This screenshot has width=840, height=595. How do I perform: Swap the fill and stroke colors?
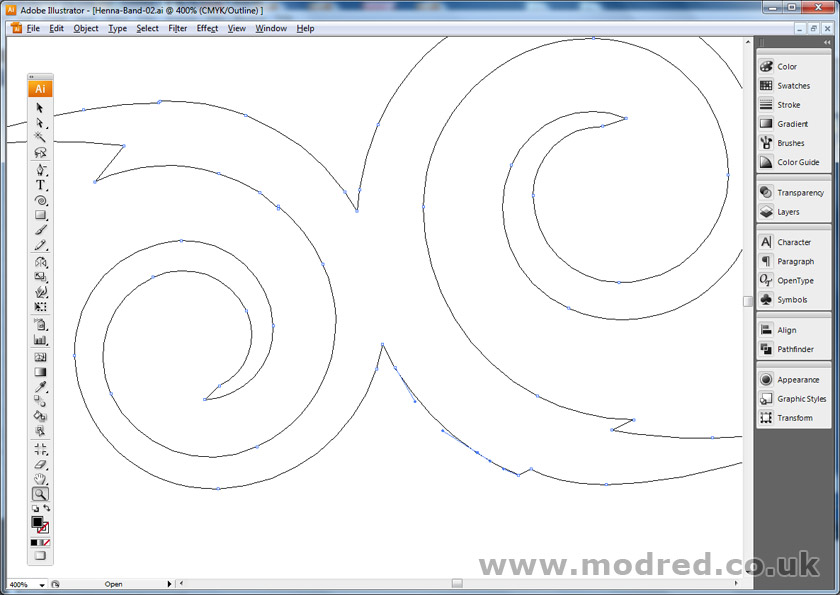tap(47, 508)
